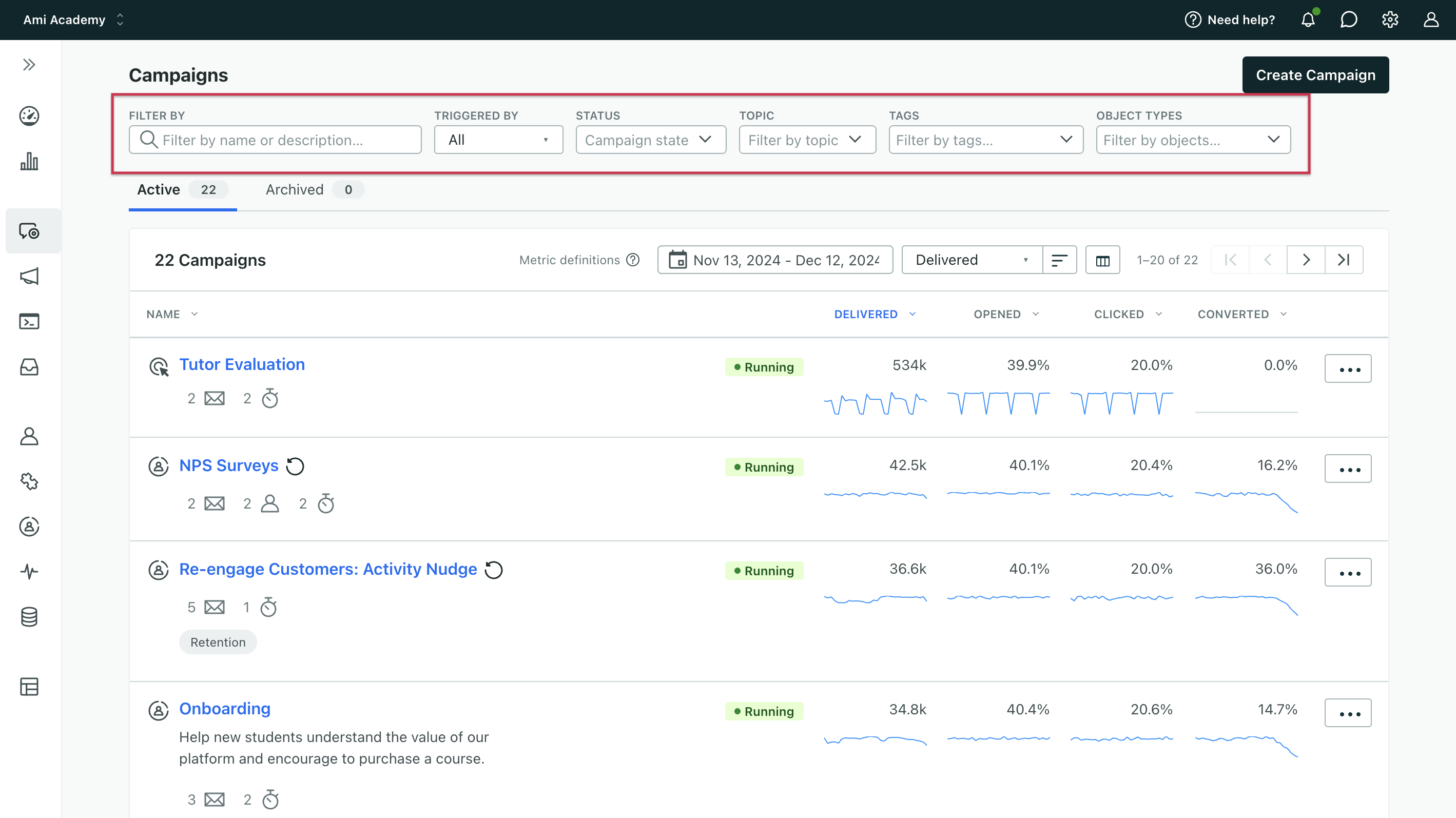Image resolution: width=1456 pixels, height=818 pixels.
Task: Open Activity Logs pulse icon in sidebar
Action: tap(29, 571)
